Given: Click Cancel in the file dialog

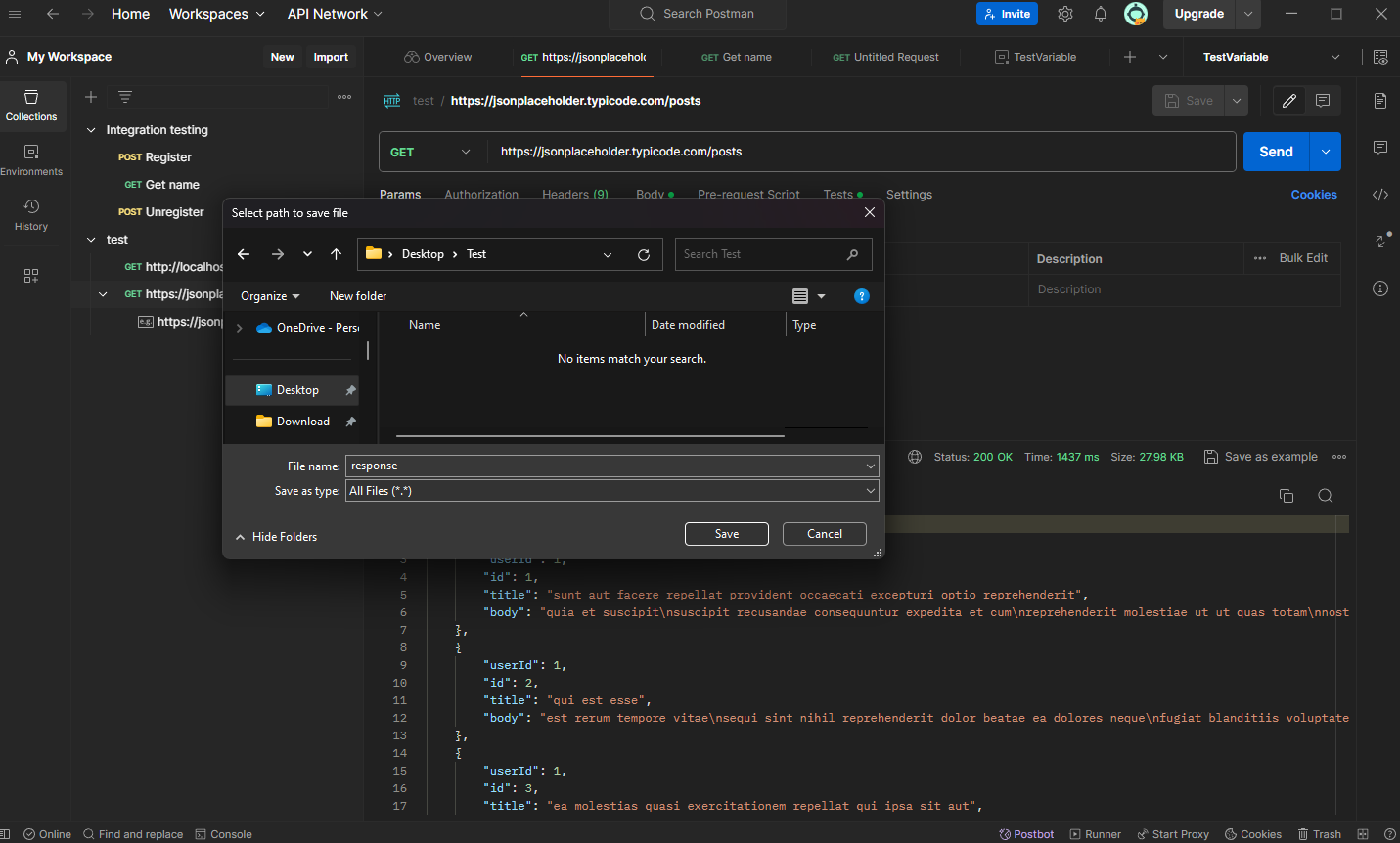Looking at the screenshot, I should click(x=825, y=534).
